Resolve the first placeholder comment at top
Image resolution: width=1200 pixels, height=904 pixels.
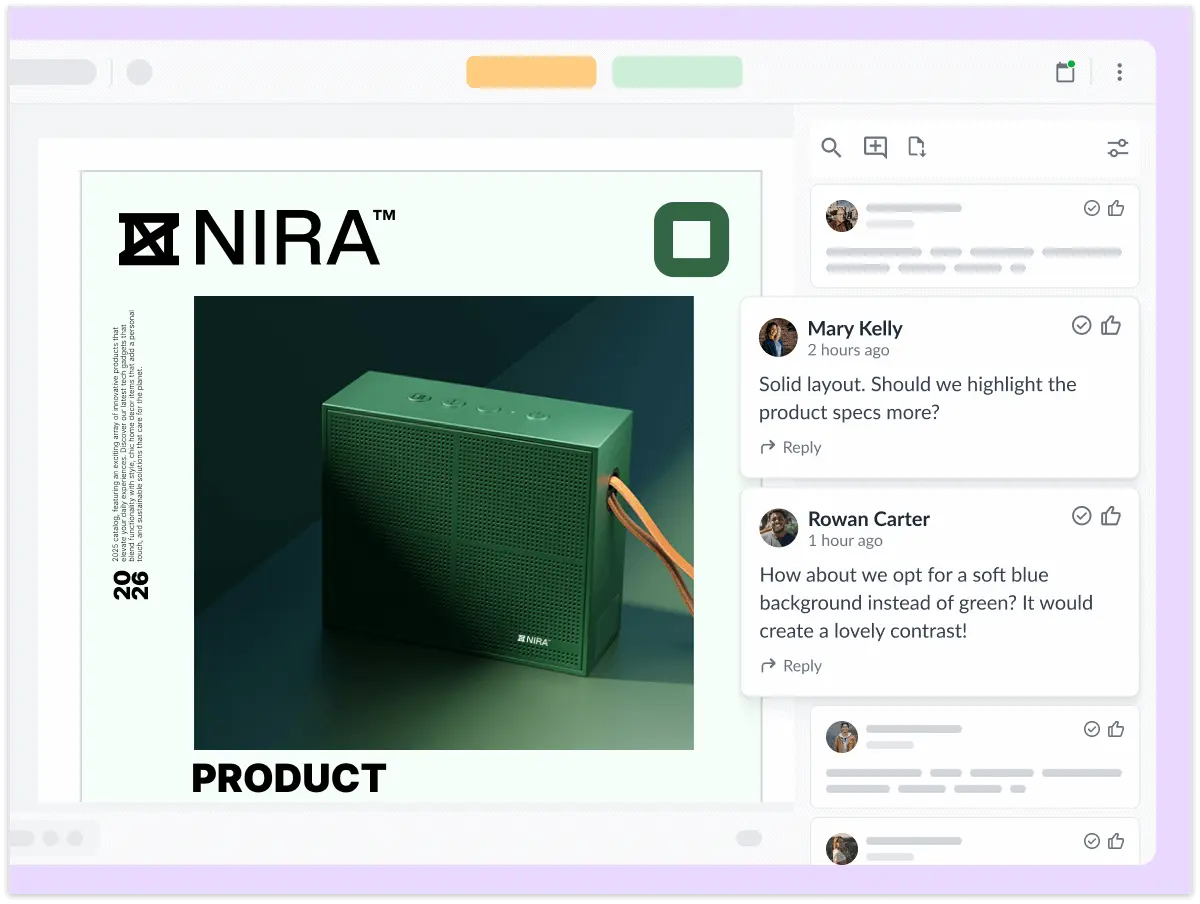(1092, 208)
